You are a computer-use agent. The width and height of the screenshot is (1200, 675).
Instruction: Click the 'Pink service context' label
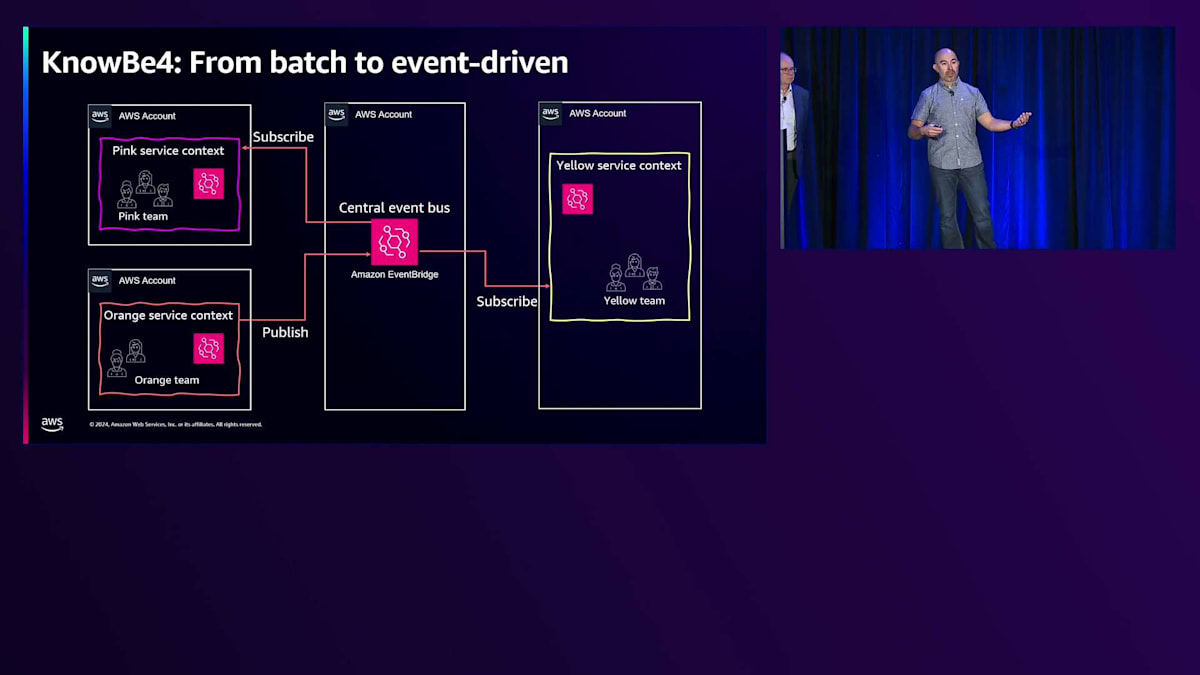pyautogui.click(x=168, y=151)
